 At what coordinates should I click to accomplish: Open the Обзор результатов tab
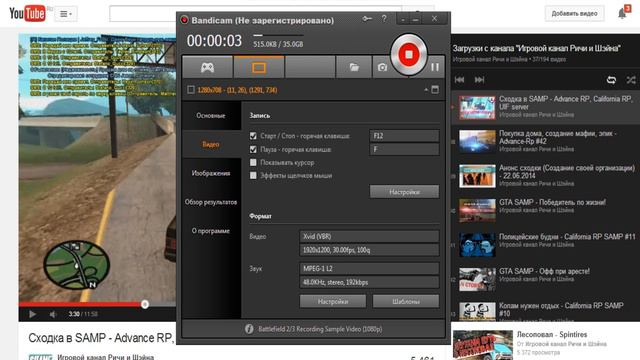(211, 202)
